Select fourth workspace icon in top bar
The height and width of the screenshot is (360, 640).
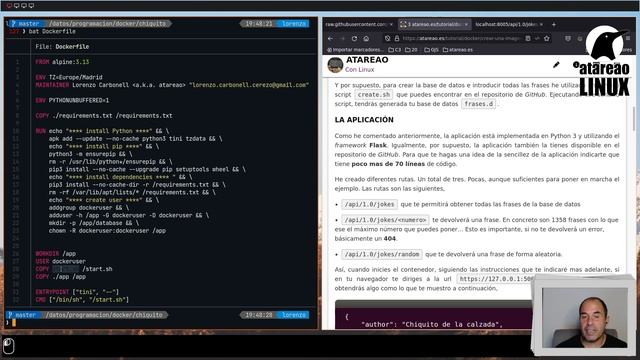[x=31, y=6]
